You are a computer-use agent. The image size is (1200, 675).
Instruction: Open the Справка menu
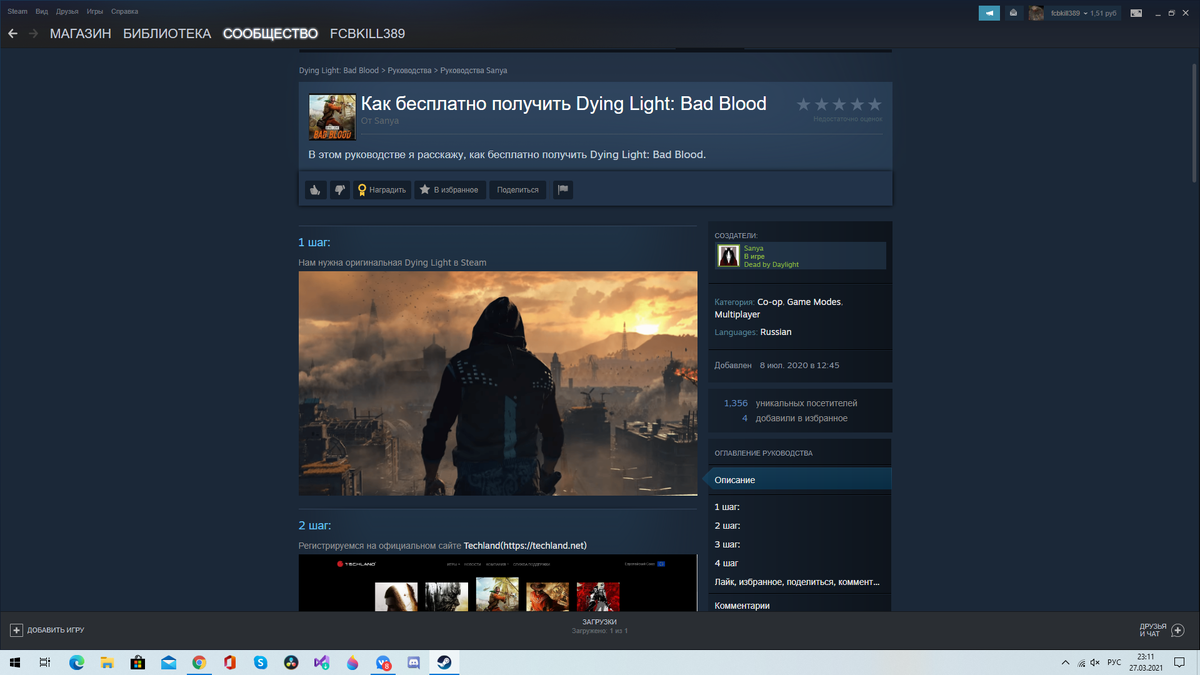click(x=125, y=12)
